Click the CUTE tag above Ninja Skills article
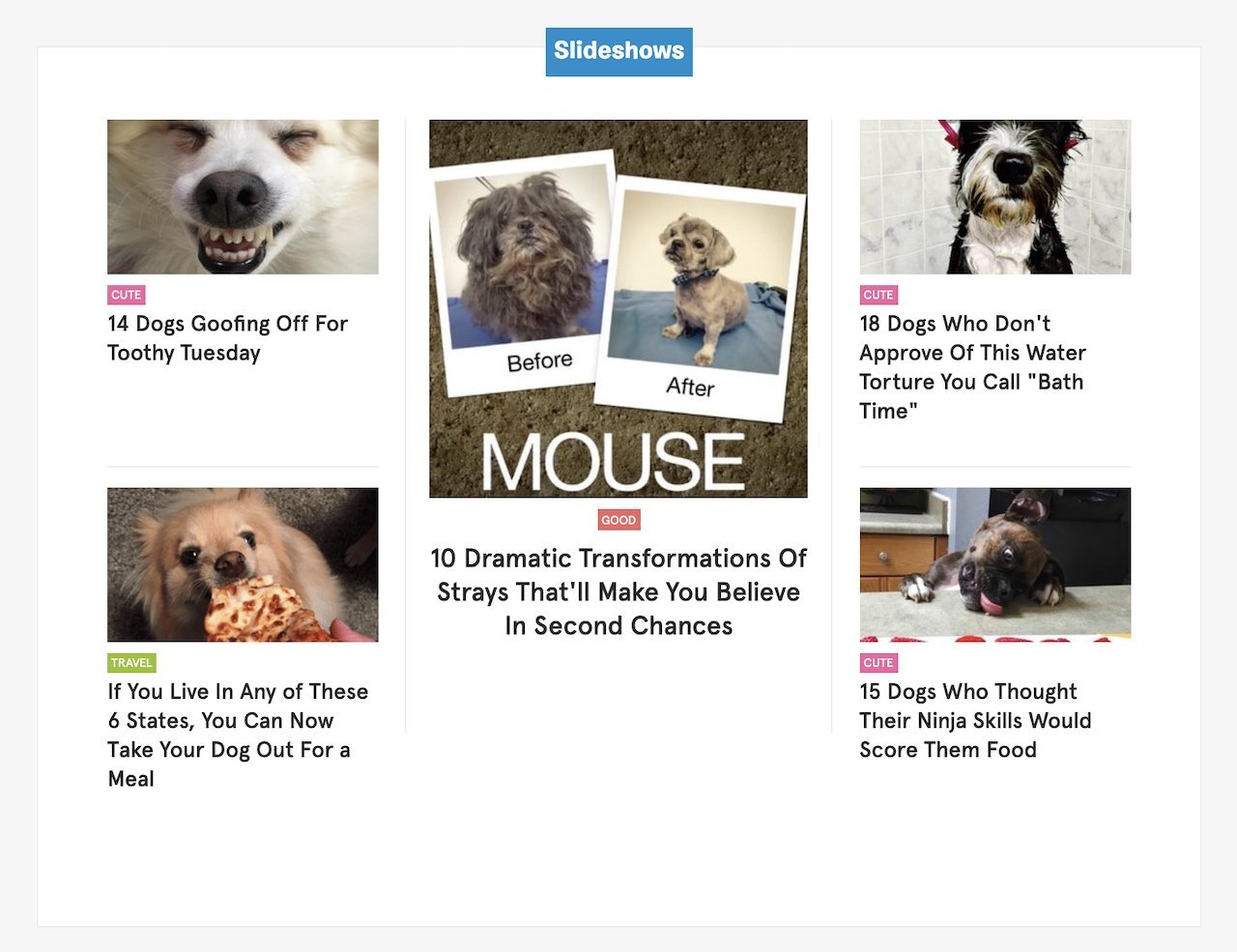Screen dimensions: 1237x952 [878, 663]
